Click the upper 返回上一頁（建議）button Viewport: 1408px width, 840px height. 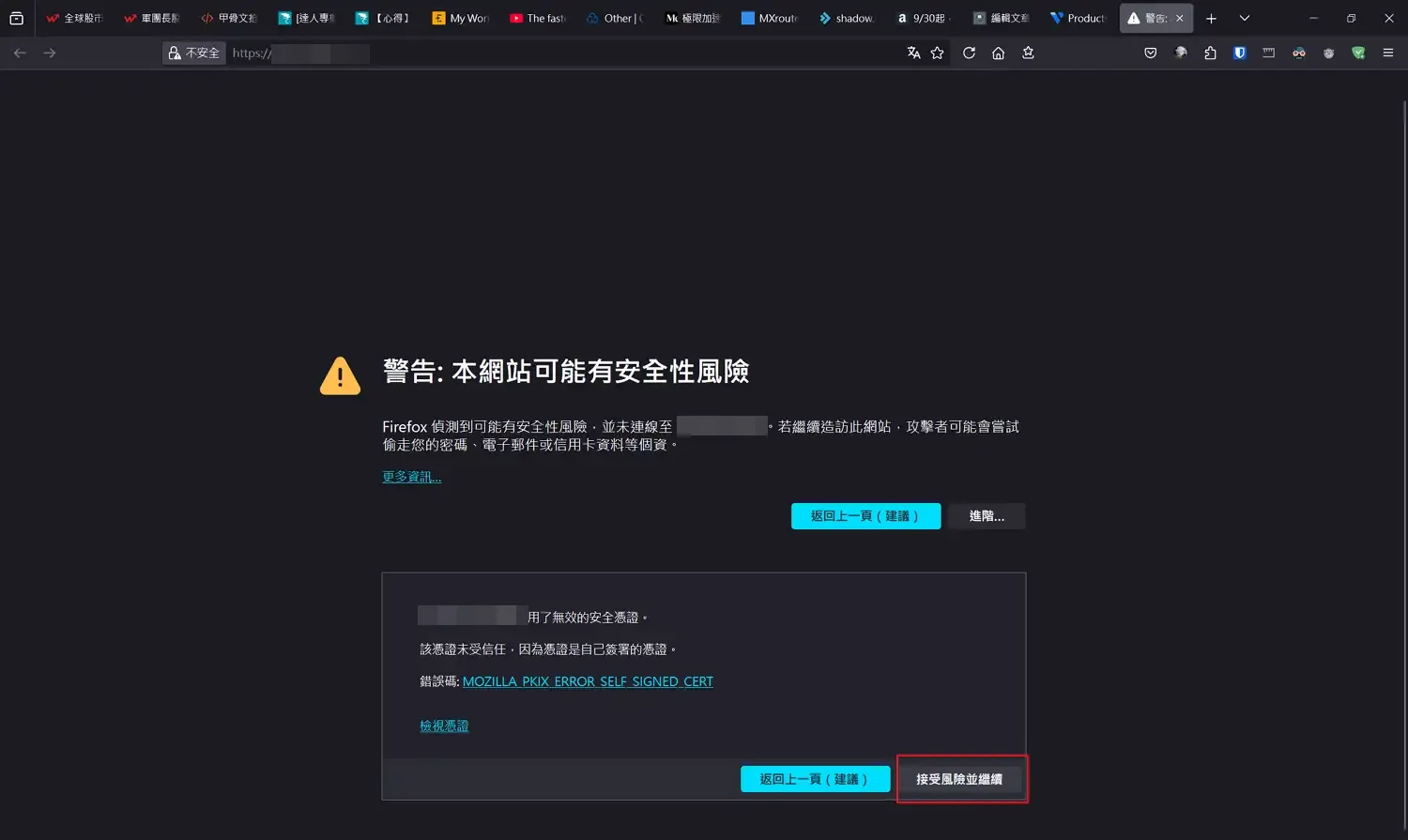[865, 516]
